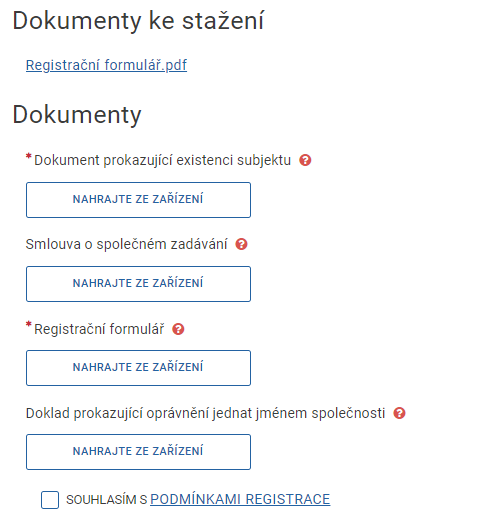
Task: Click the SOUHLASÍM S label text
Action: pos(106,500)
